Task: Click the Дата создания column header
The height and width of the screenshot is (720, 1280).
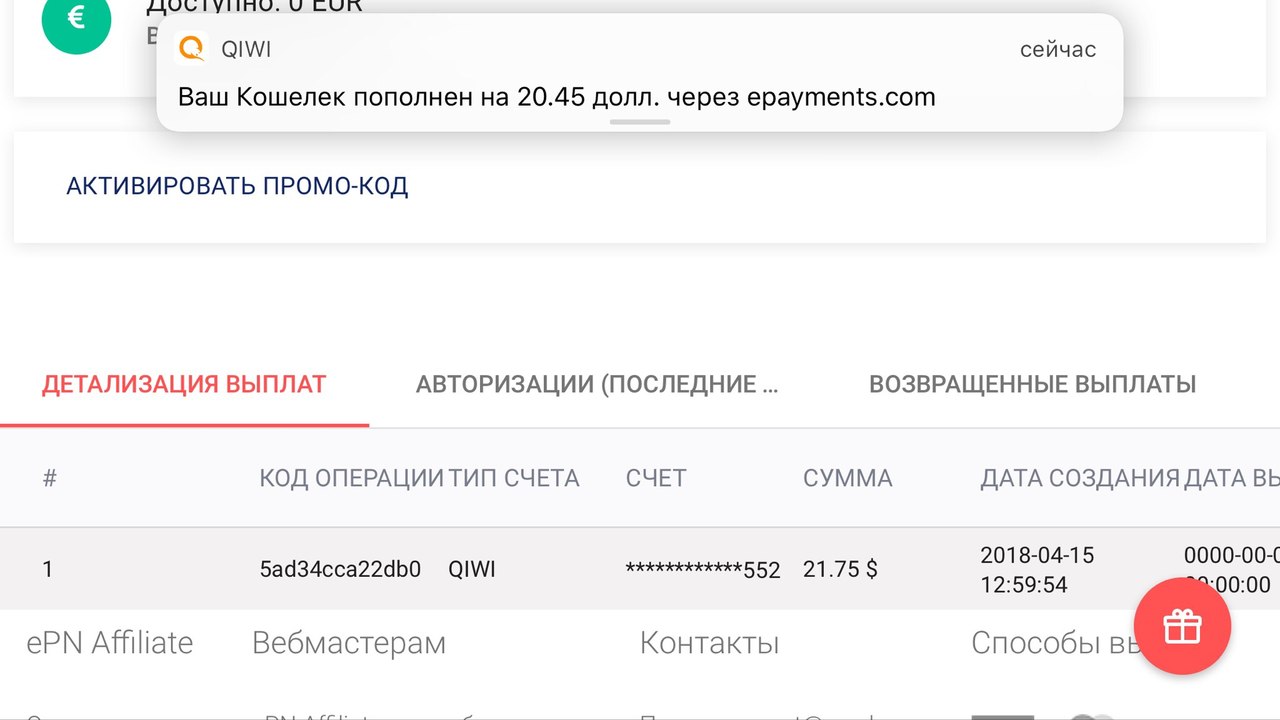Action: [1079, 478]
